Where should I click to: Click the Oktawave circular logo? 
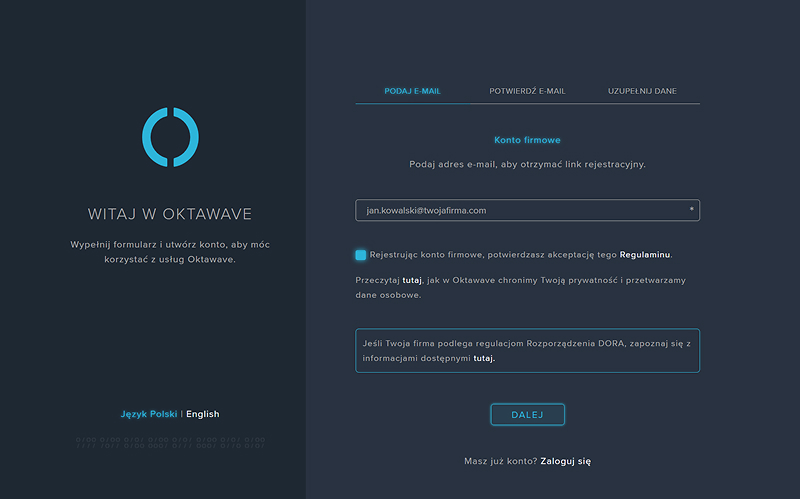click(170, 137)
